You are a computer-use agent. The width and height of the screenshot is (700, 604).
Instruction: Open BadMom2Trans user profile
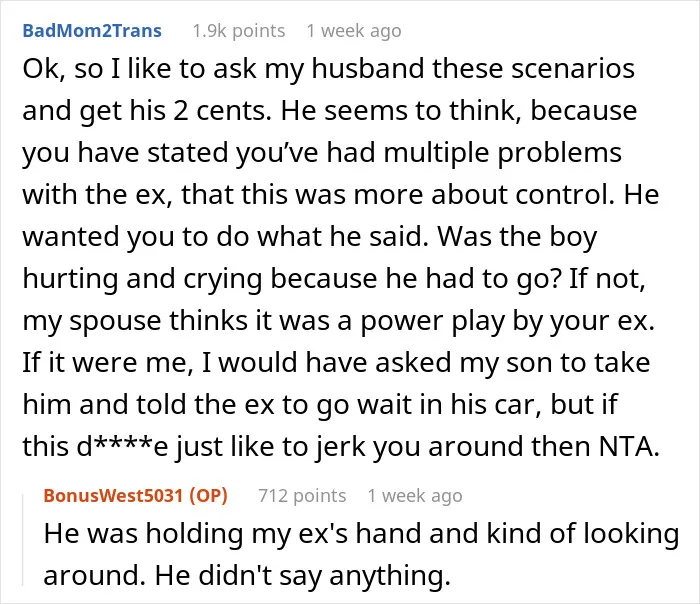[x=92, y=31]
